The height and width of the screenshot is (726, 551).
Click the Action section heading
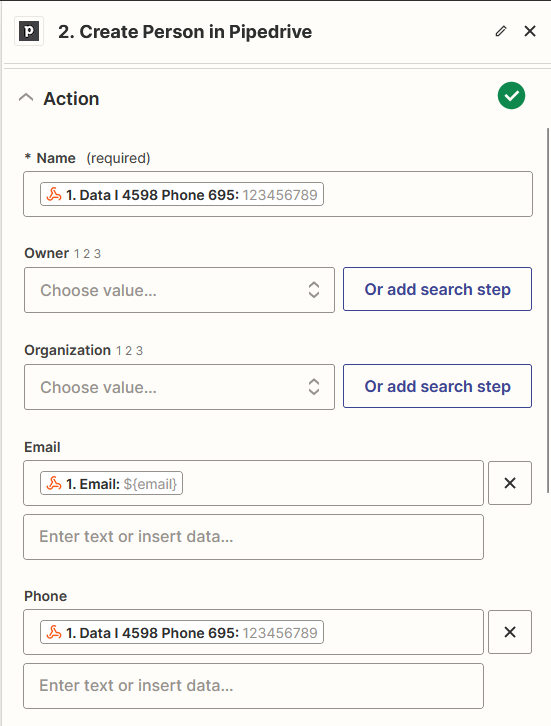(71, 99)
